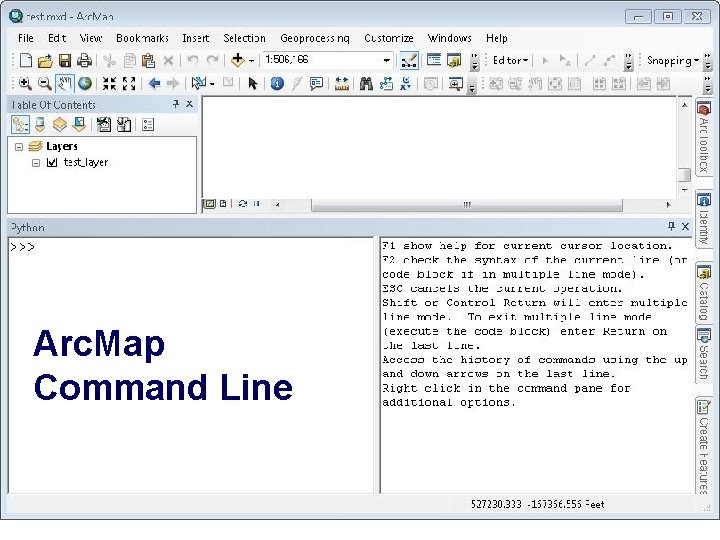Open the Identify side tab

(x=703, y=219)
